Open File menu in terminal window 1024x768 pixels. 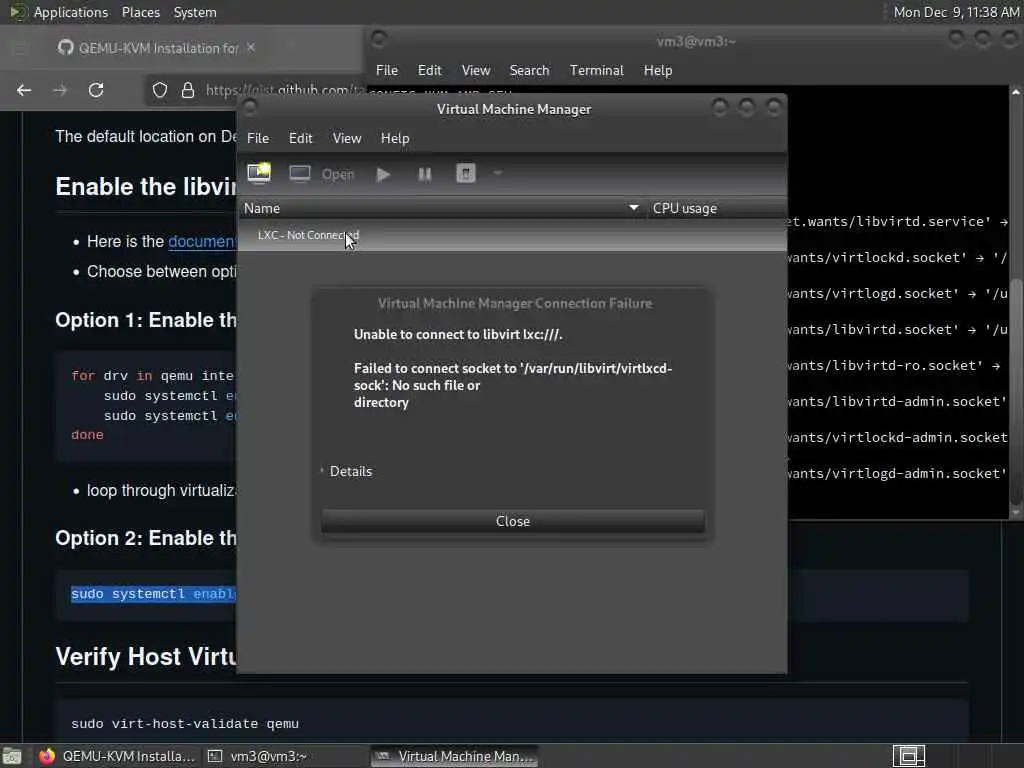pos(387,71)
